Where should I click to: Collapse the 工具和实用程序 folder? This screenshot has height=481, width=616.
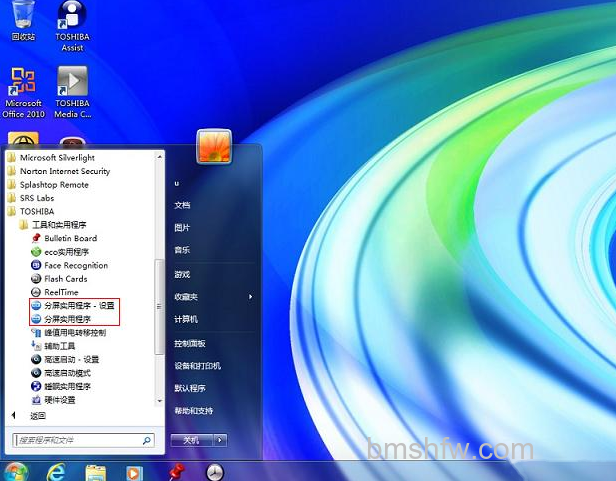point(59,225)
